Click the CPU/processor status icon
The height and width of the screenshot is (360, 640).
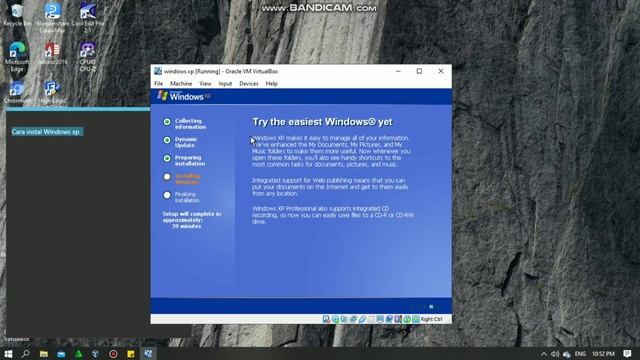click(398, 319)
